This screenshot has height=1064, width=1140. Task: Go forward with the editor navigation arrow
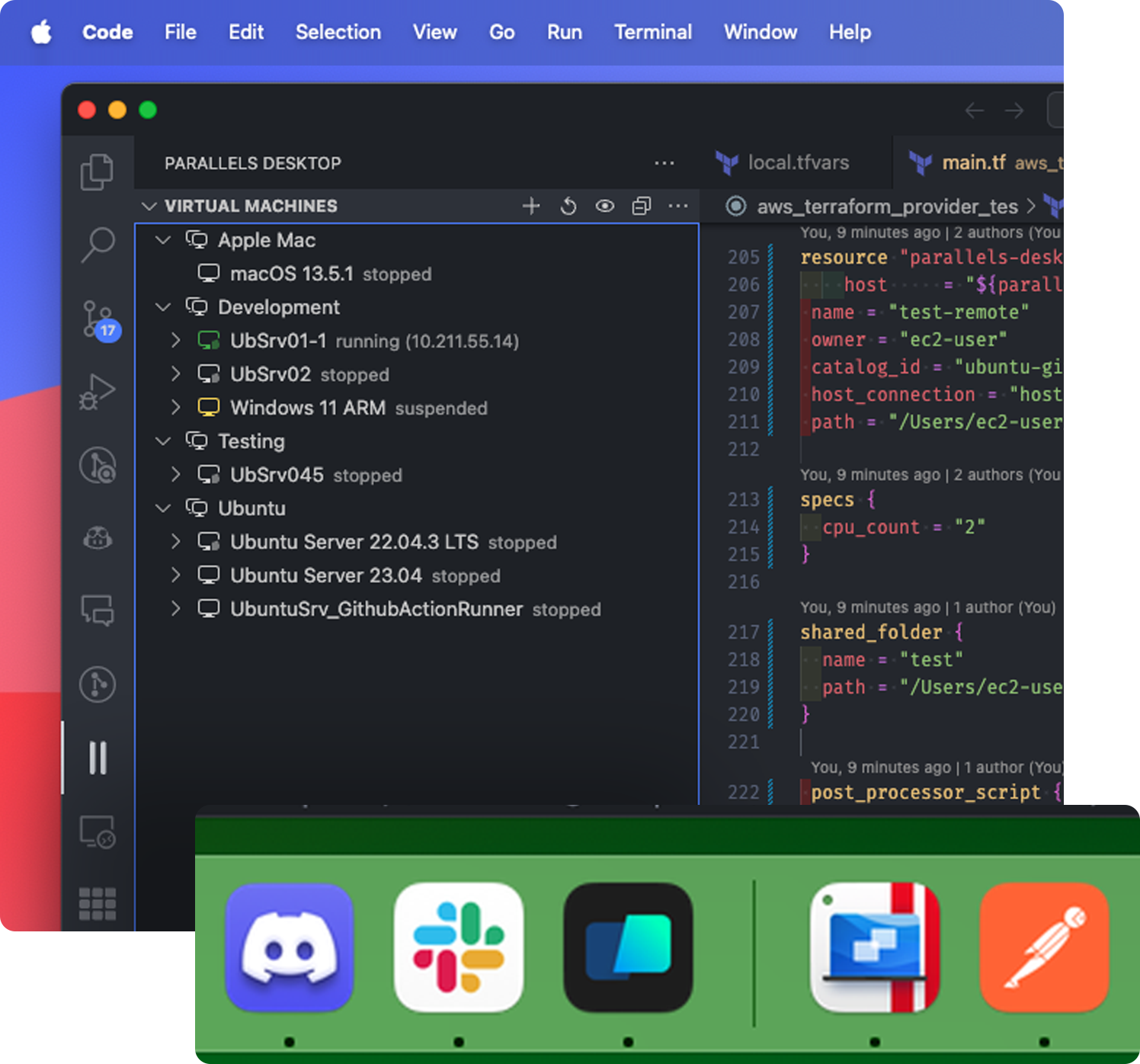(x=1014, y=111)
